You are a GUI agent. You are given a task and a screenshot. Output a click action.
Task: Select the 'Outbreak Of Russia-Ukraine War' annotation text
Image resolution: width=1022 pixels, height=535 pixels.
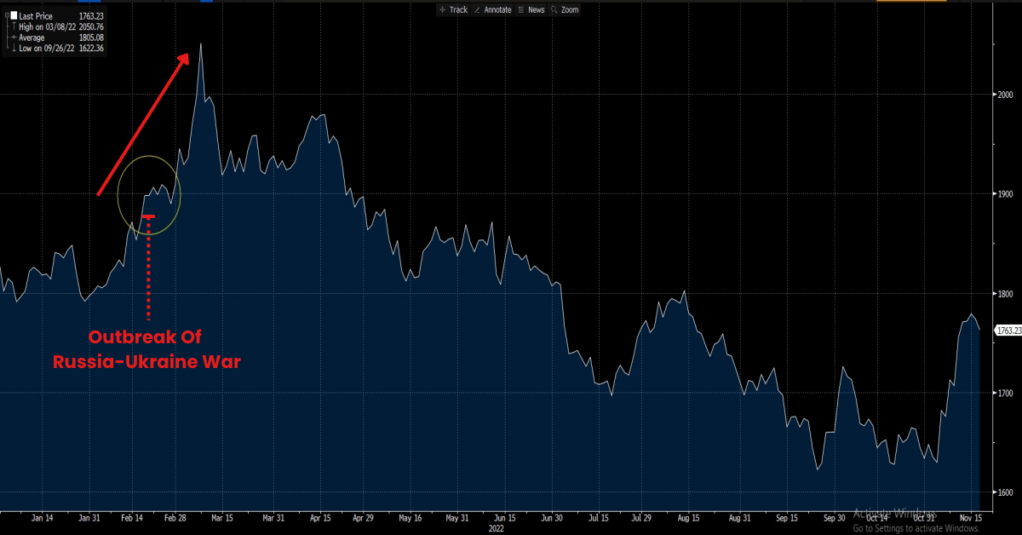tap(146, 348)
